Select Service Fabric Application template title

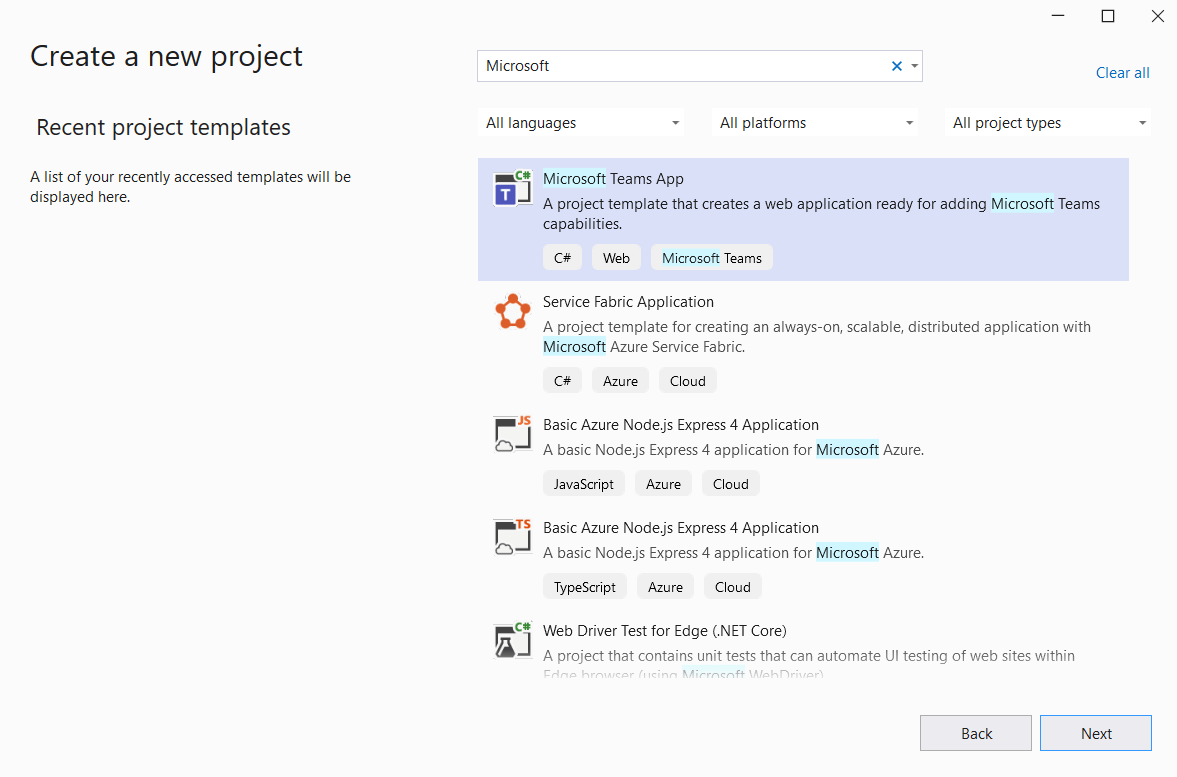628,302
